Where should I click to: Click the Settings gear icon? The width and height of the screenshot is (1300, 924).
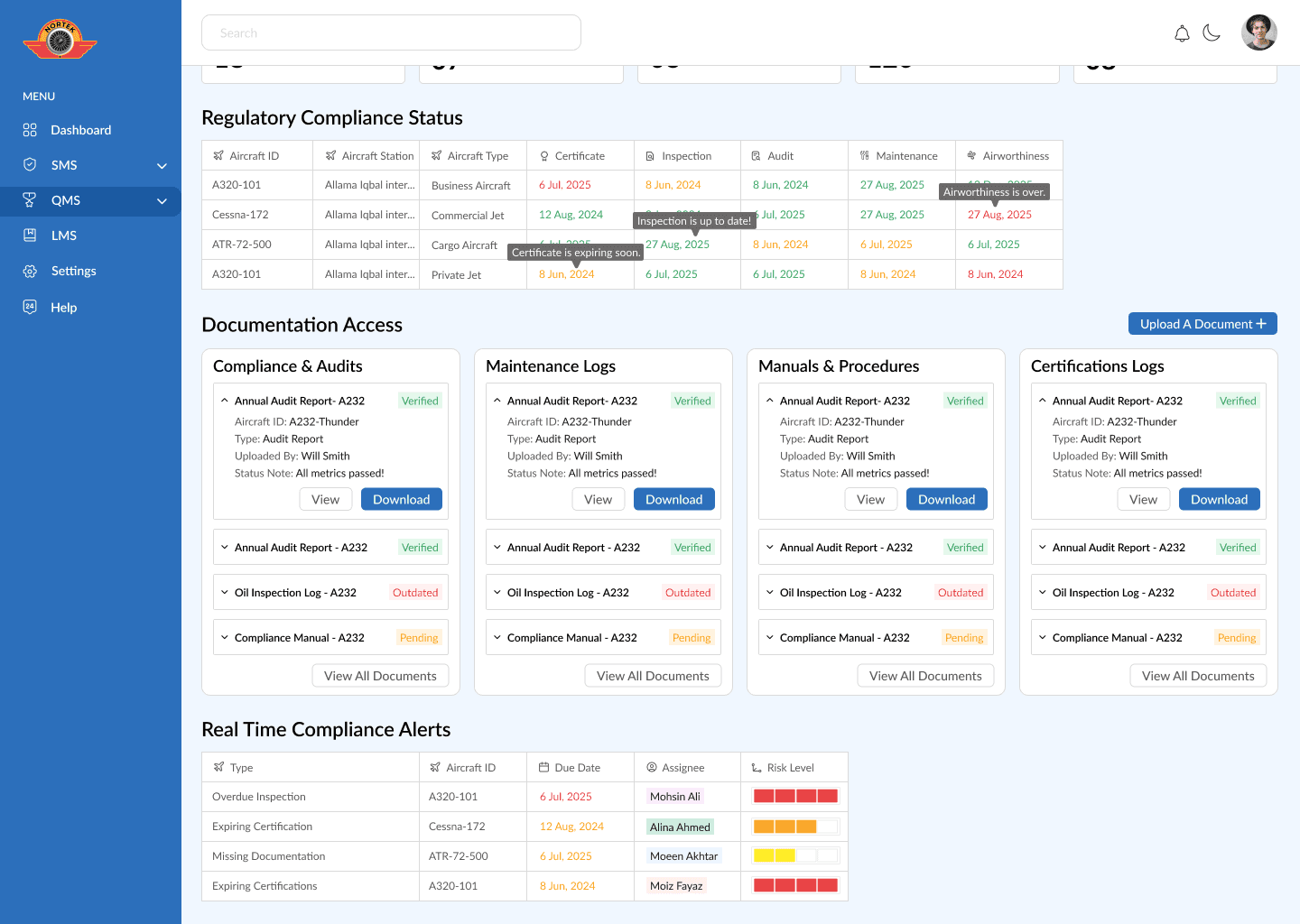30,271
